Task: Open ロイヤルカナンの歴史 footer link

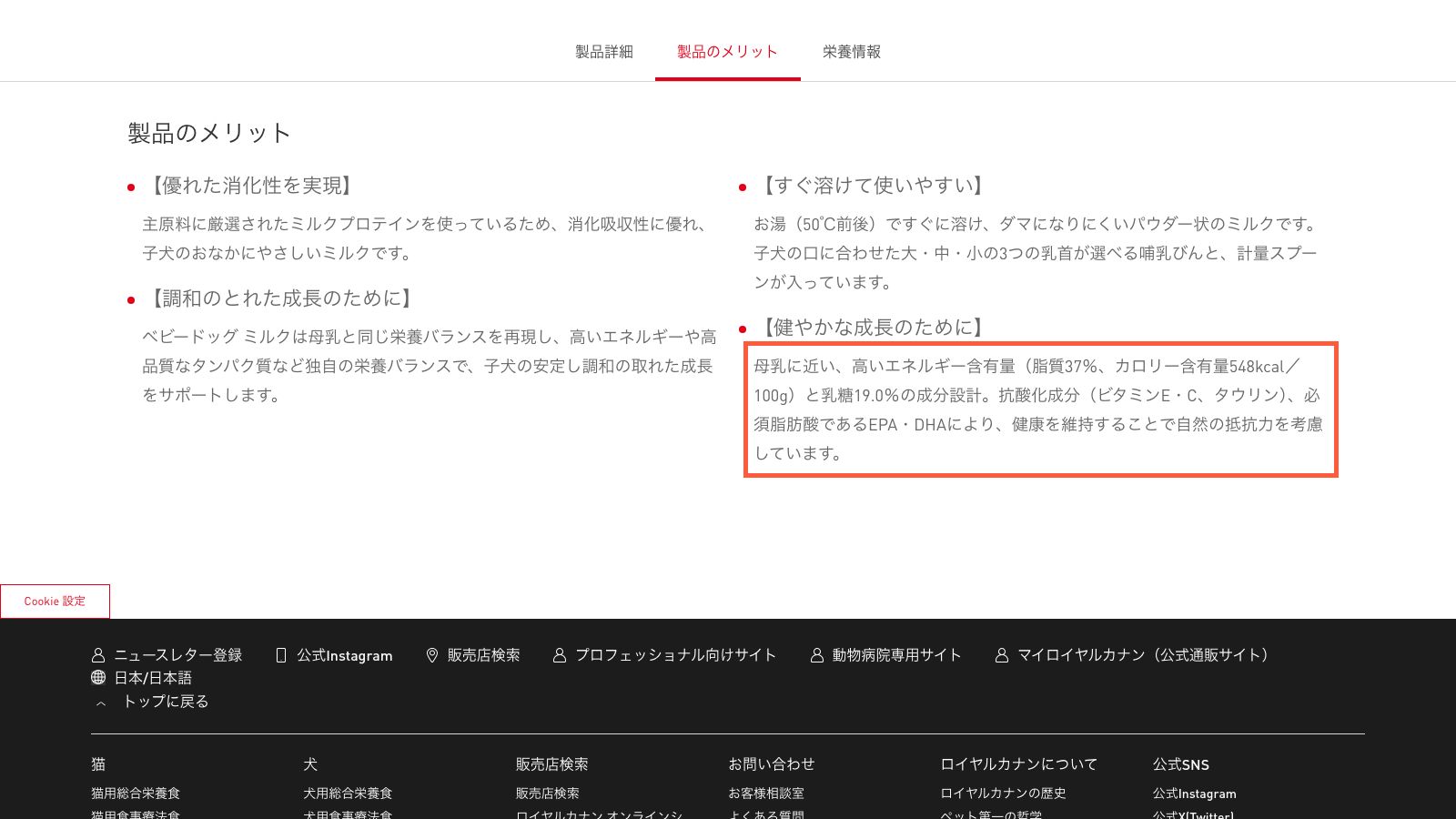Action: (x=1003, y=794)
